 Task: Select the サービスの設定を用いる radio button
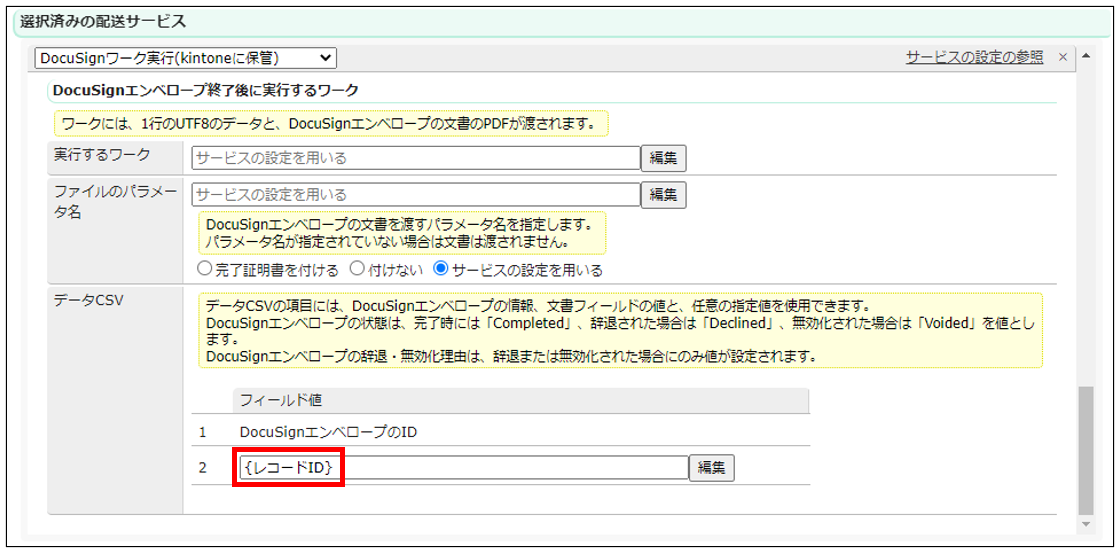click(x=441, y=269)
